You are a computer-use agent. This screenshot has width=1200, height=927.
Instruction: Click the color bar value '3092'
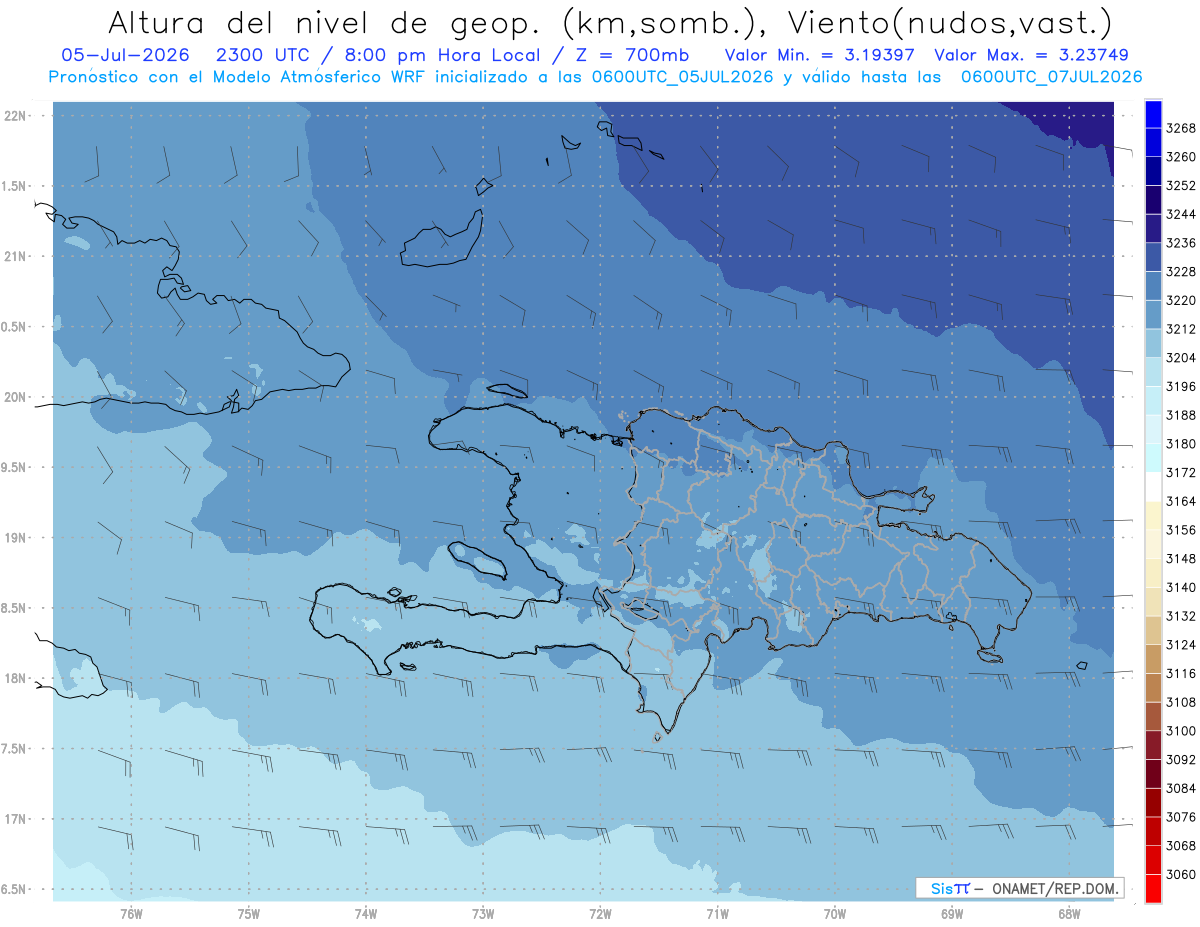coord(1181,760)
